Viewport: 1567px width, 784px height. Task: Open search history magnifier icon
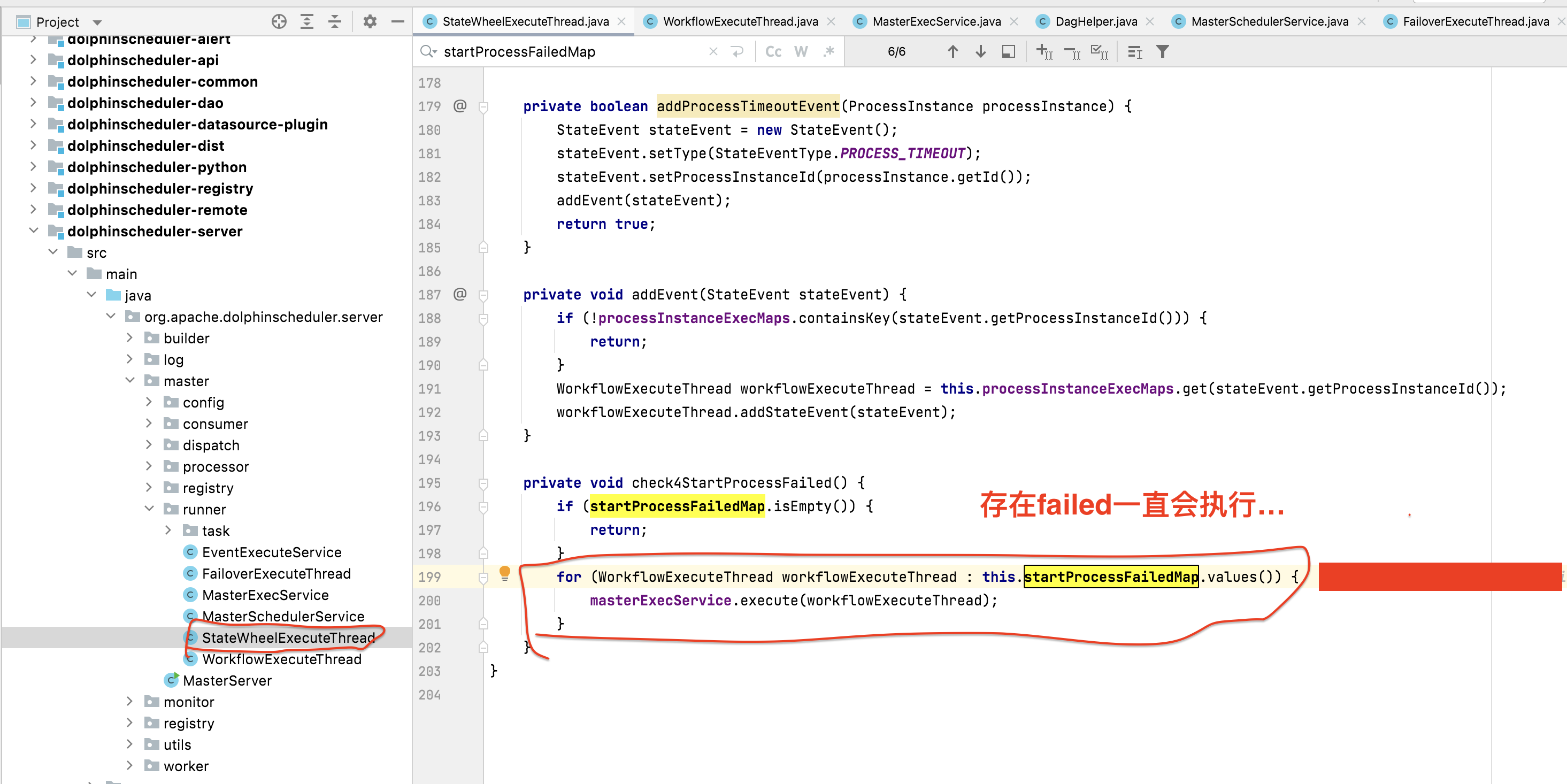point(429,52)
